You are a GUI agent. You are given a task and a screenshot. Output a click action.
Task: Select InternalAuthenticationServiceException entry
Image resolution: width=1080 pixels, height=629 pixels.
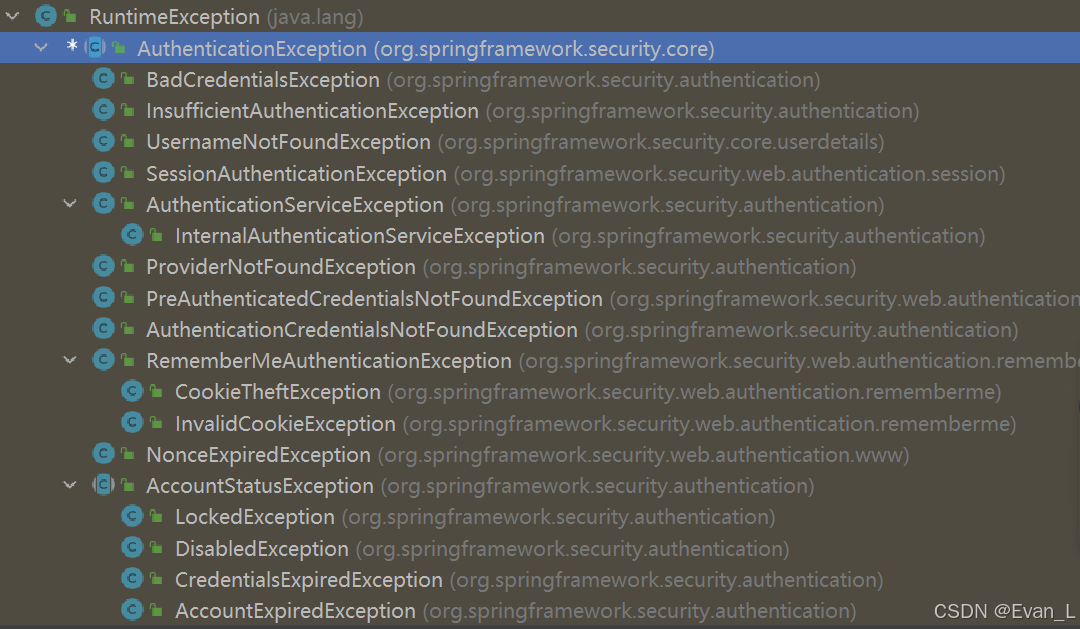click(360, 236)
